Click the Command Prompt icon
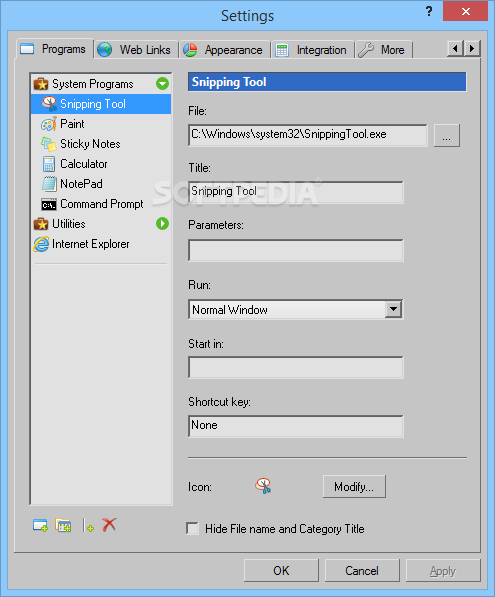This screenshot has height=597, width=495. click(x=49, y=204)
